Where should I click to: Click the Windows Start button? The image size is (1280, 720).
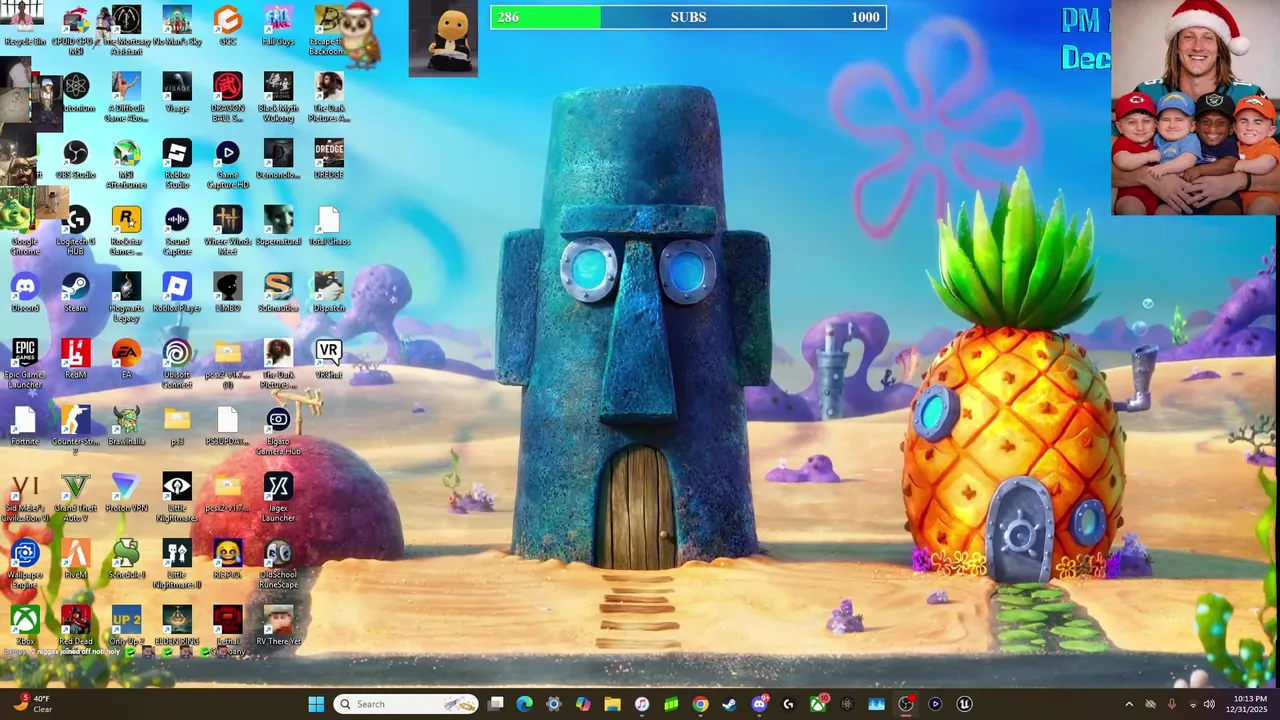coord(316,704)
